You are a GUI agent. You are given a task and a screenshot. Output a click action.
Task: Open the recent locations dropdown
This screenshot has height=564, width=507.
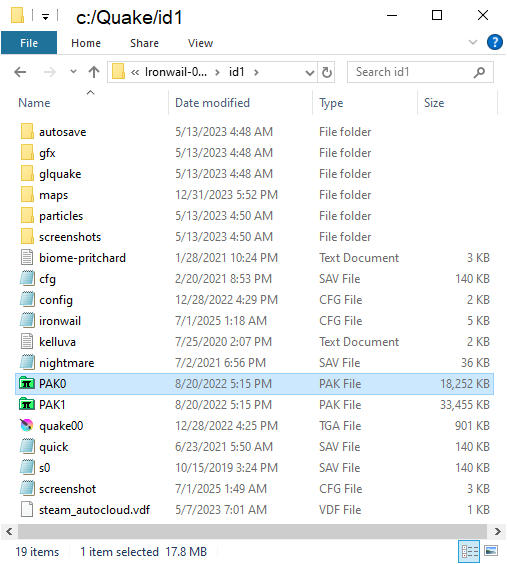coord(73,72)
